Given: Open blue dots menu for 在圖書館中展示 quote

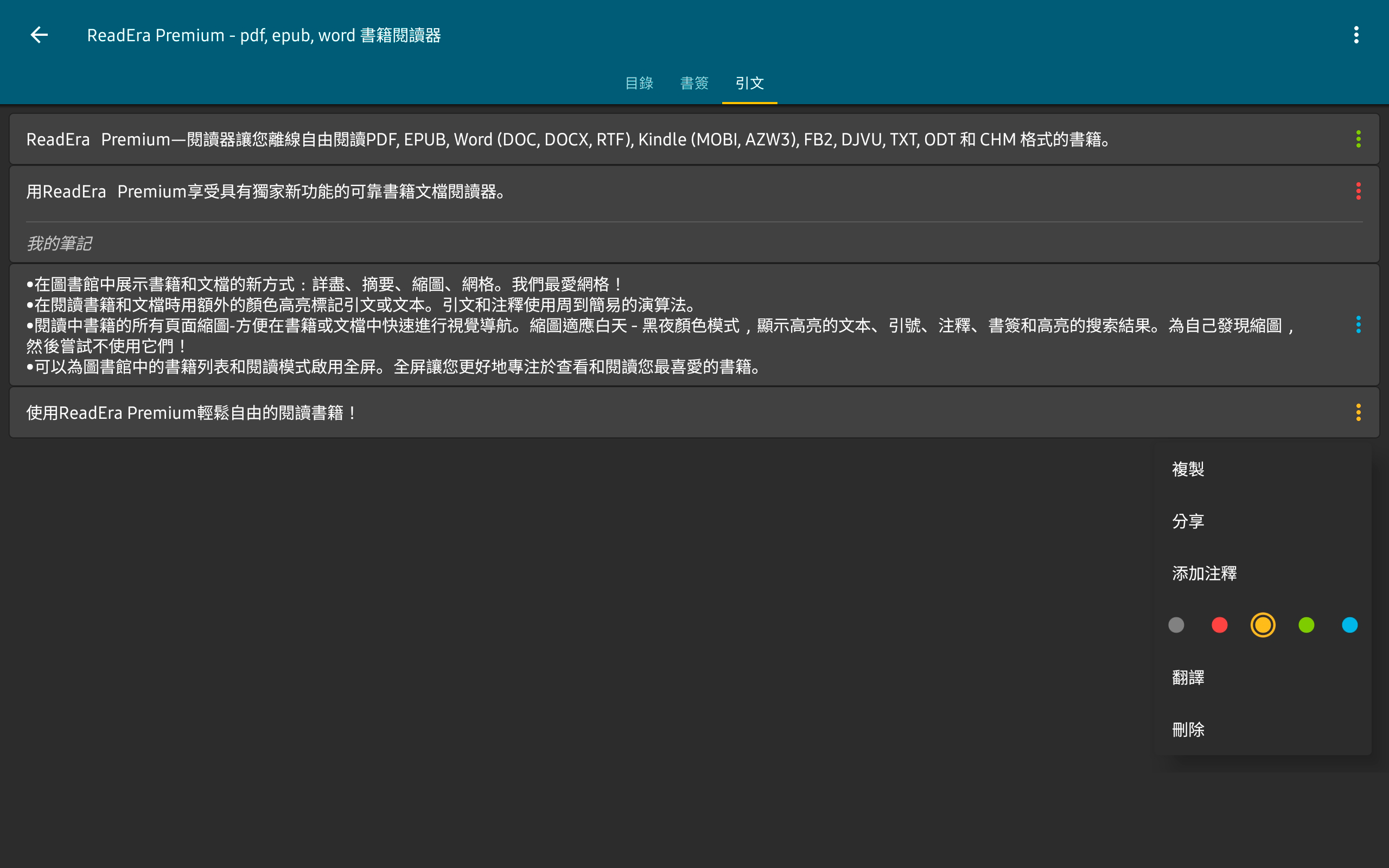Looking at the screenshot, I should click(1358, 324).
